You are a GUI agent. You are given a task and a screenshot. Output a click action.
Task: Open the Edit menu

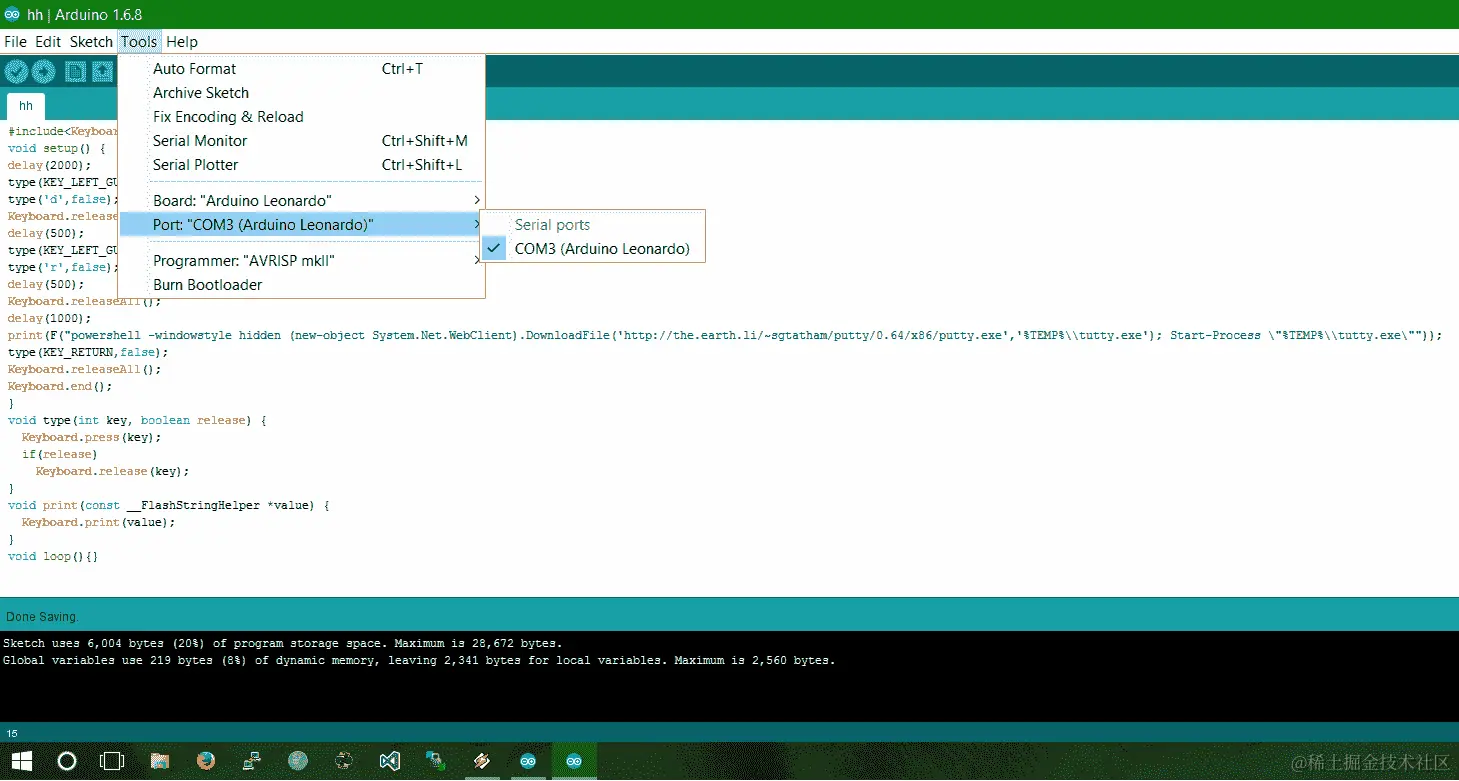coord(48,42)
